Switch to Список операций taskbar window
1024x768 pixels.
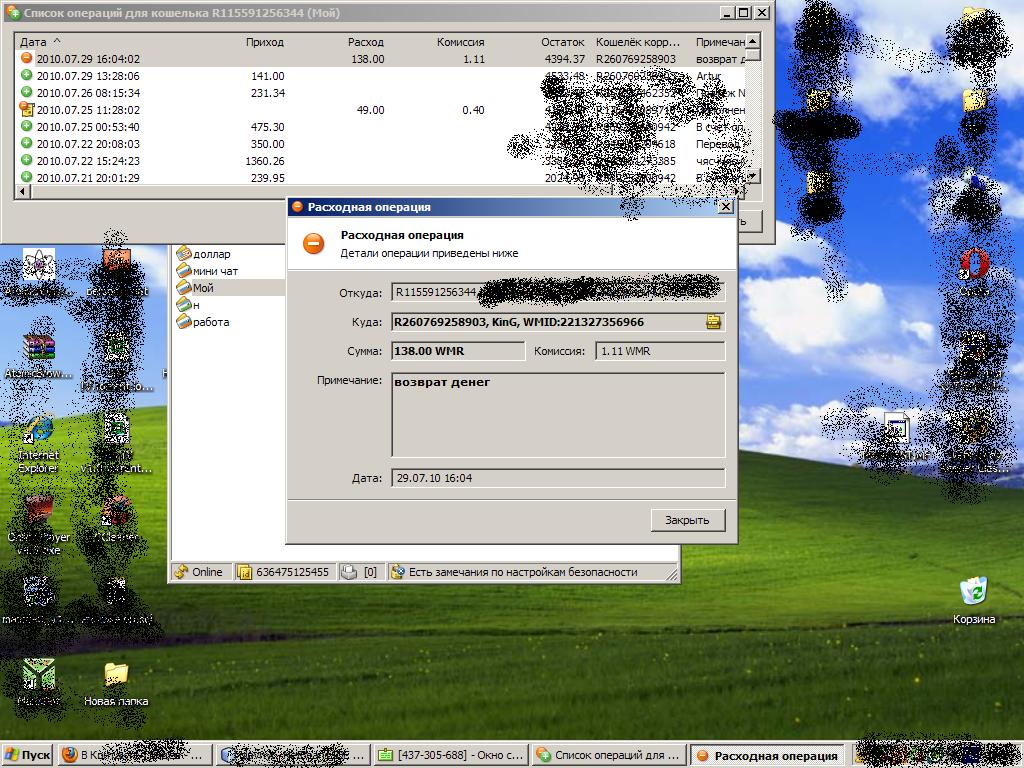(609, 755)
